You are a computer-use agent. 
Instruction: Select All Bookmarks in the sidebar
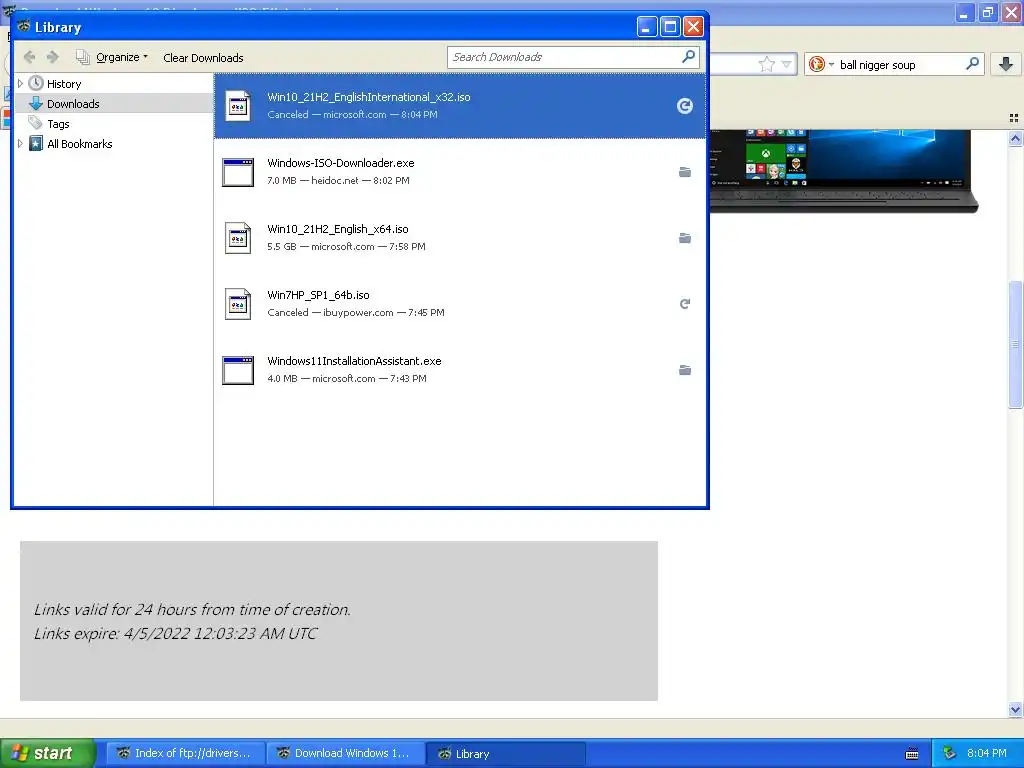(x=79, y=144)
